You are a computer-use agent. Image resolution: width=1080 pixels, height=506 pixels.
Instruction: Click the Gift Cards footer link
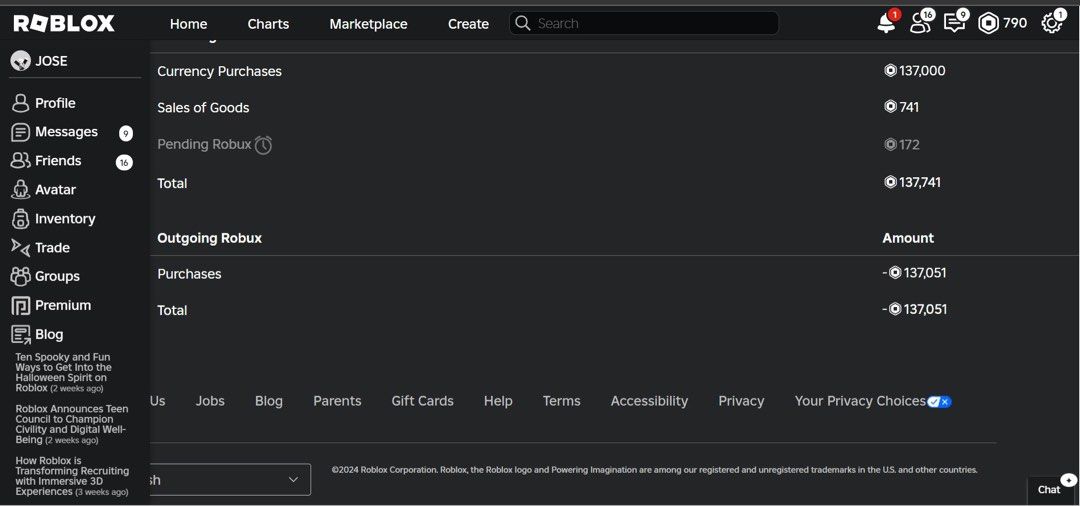(422, 401)
